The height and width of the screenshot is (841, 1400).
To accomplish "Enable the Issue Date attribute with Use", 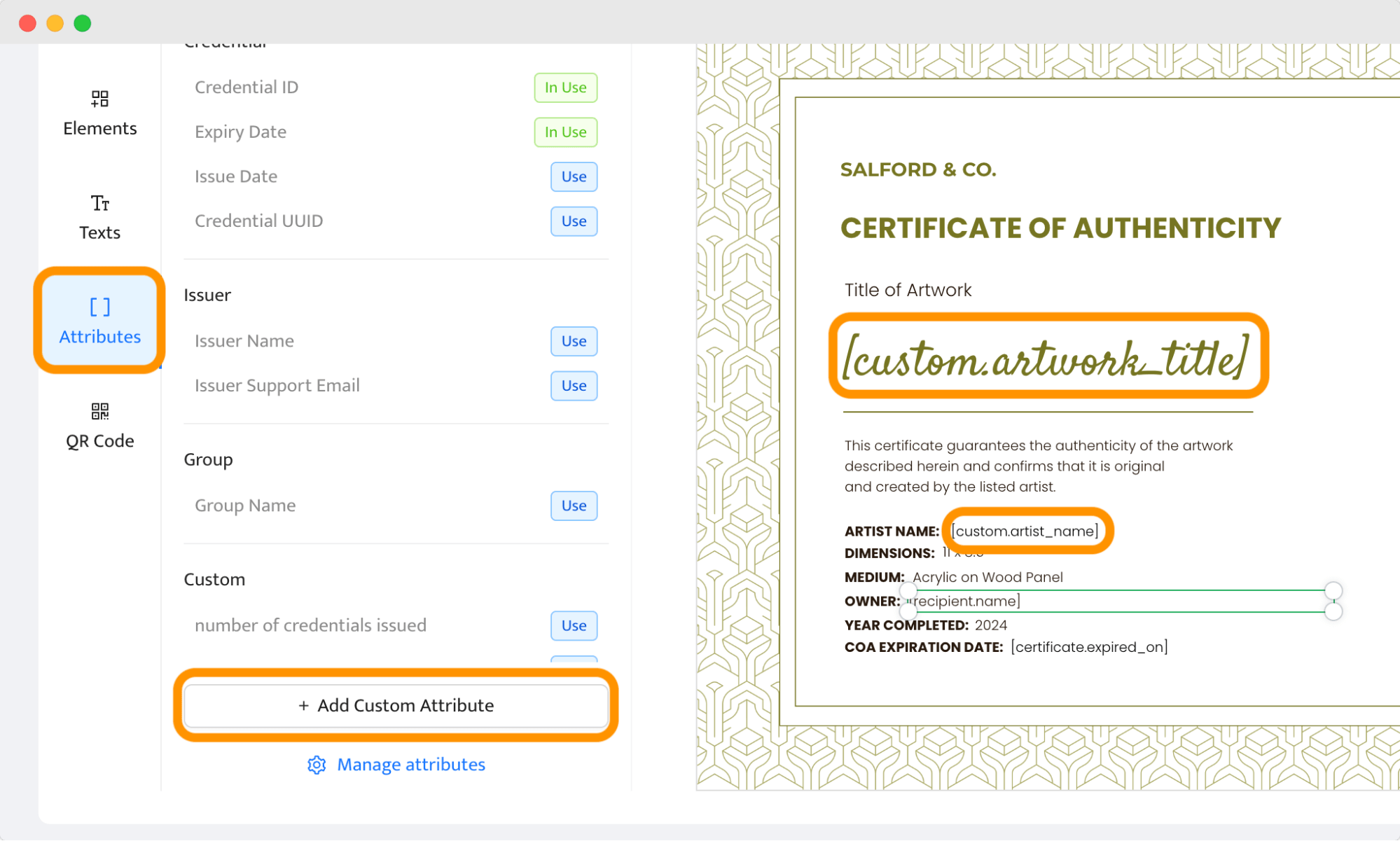I will (573, 176).
